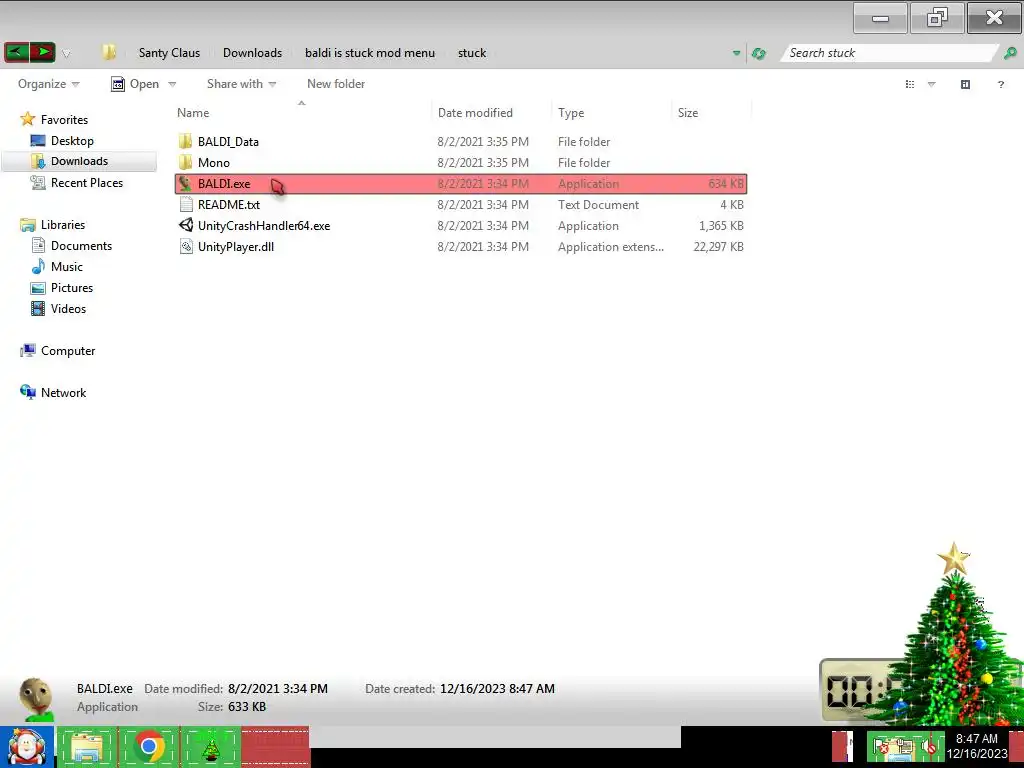The width and height of the screenshot is (1024, 768).
Task: Go forward with the green right arrow
Action: 42,52
